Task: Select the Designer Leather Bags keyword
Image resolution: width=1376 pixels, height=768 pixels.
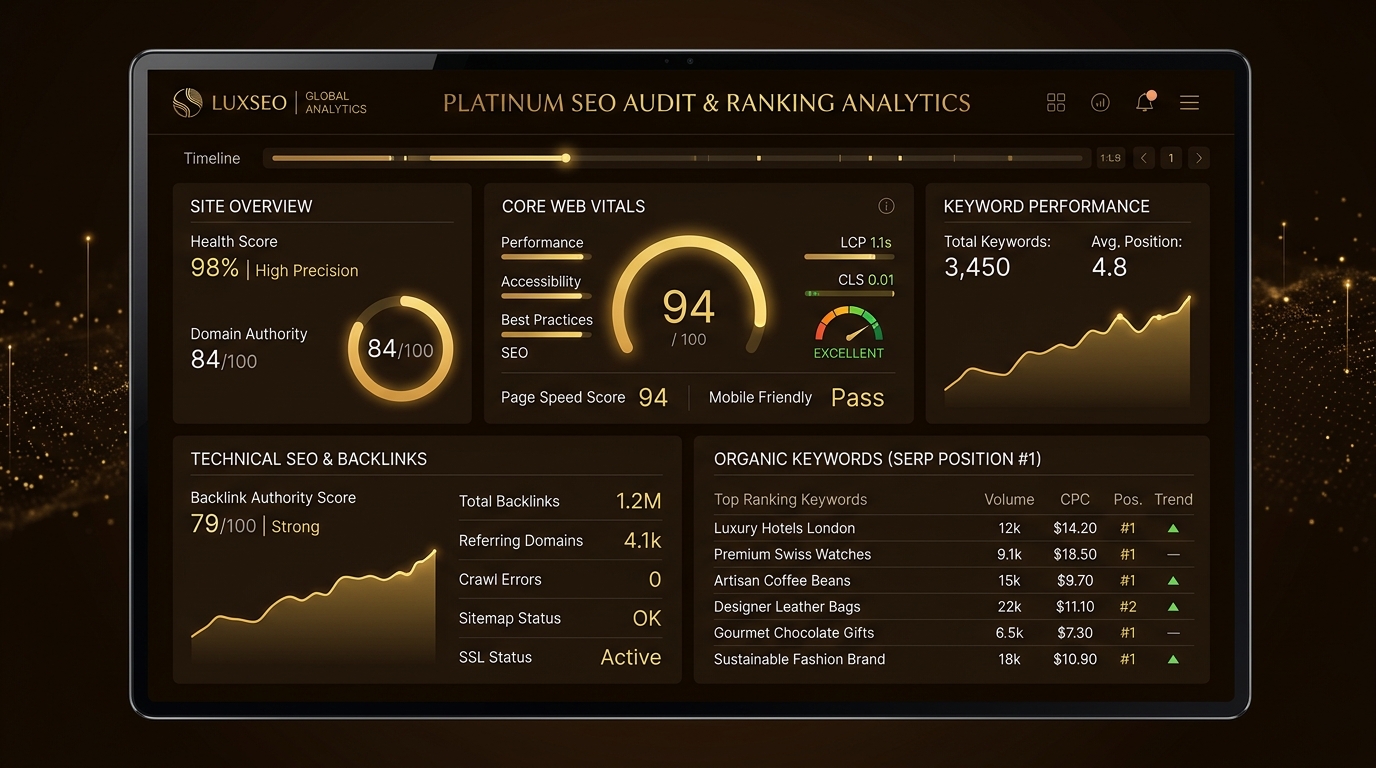Action: (787, 606)
